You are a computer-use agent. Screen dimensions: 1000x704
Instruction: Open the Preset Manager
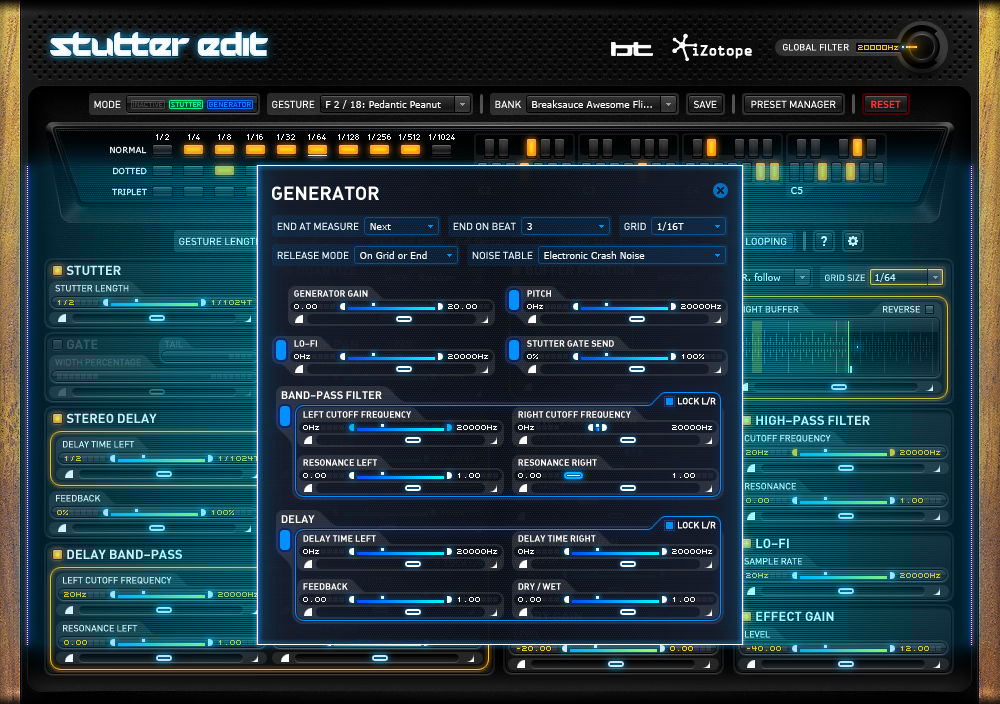pyautogui.click(x=794, y=104)
